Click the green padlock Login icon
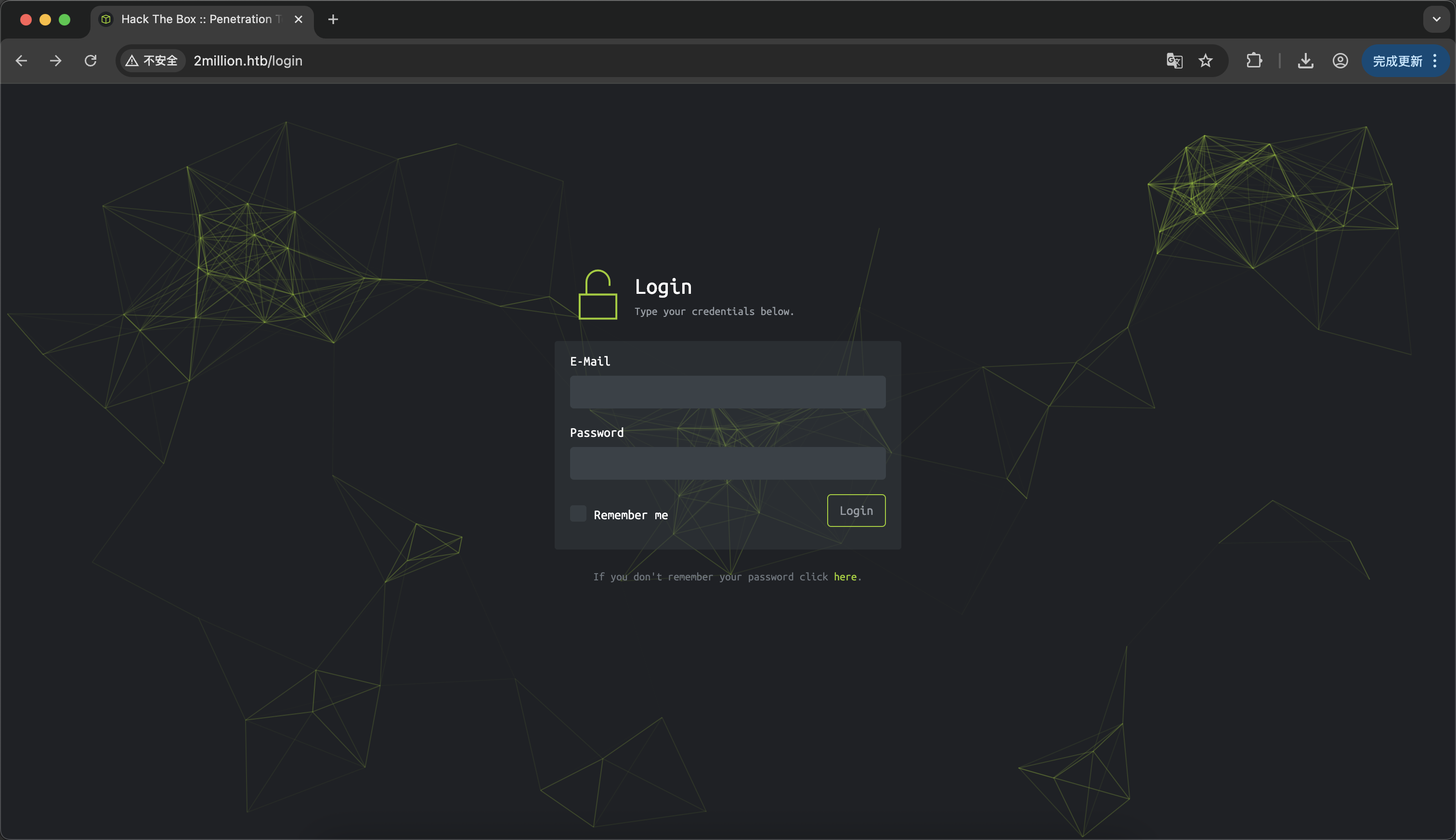Image resolution: width=1456 pixels, height=840 pixels. click(x=598, y=295)
